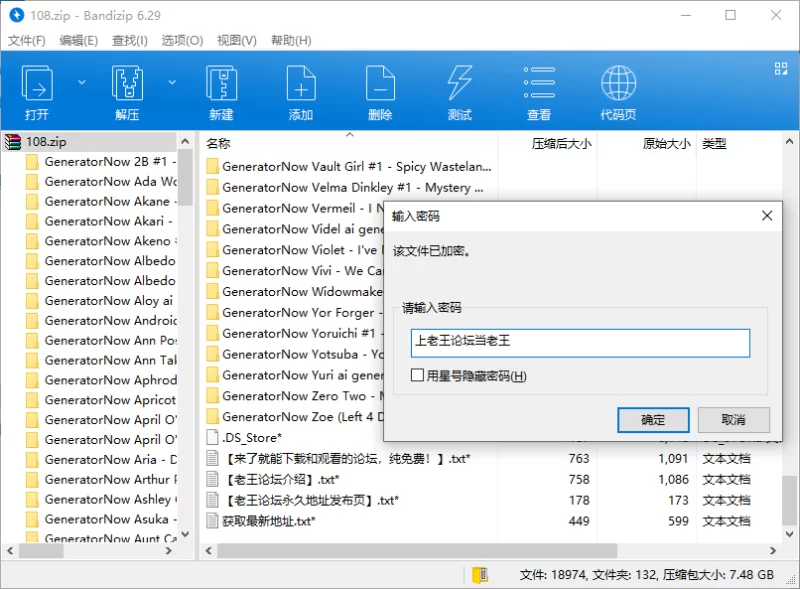Click folder icon of GeneratorNow Zero Two
Image resolution: width=800 pixels, height=589 pixels.
point(213,396)
